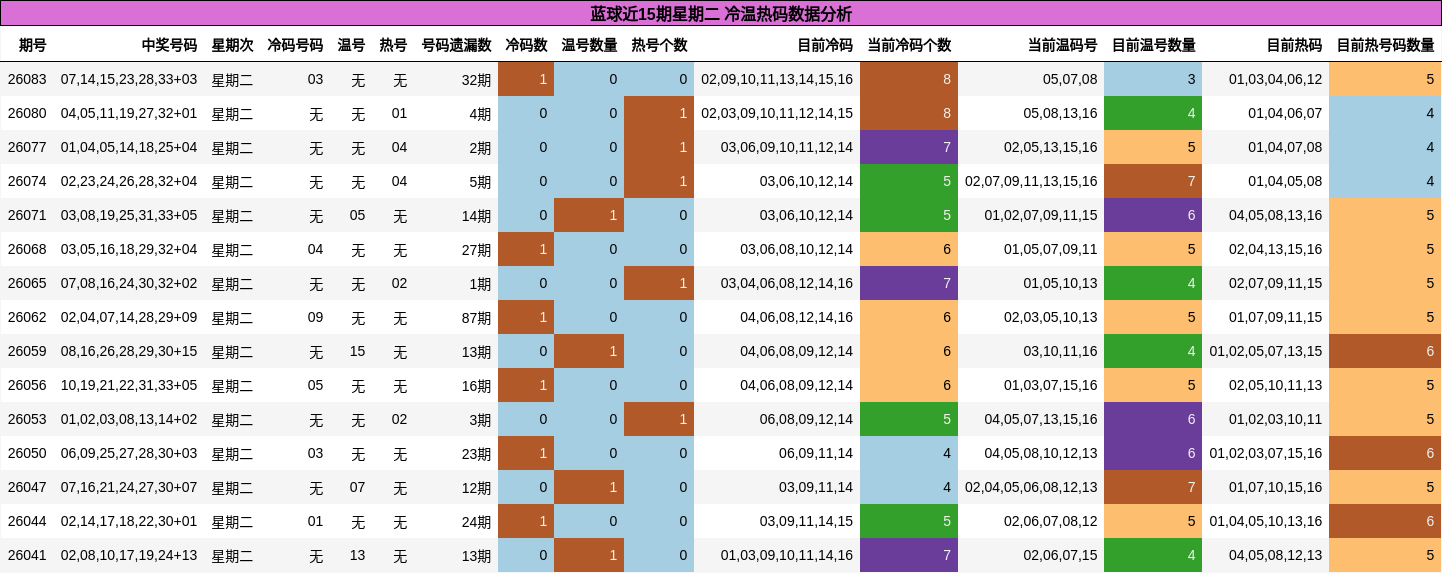Click the 中奖号码 column header
This screenshot has height=573, width=1442.
tap(169, 45)
